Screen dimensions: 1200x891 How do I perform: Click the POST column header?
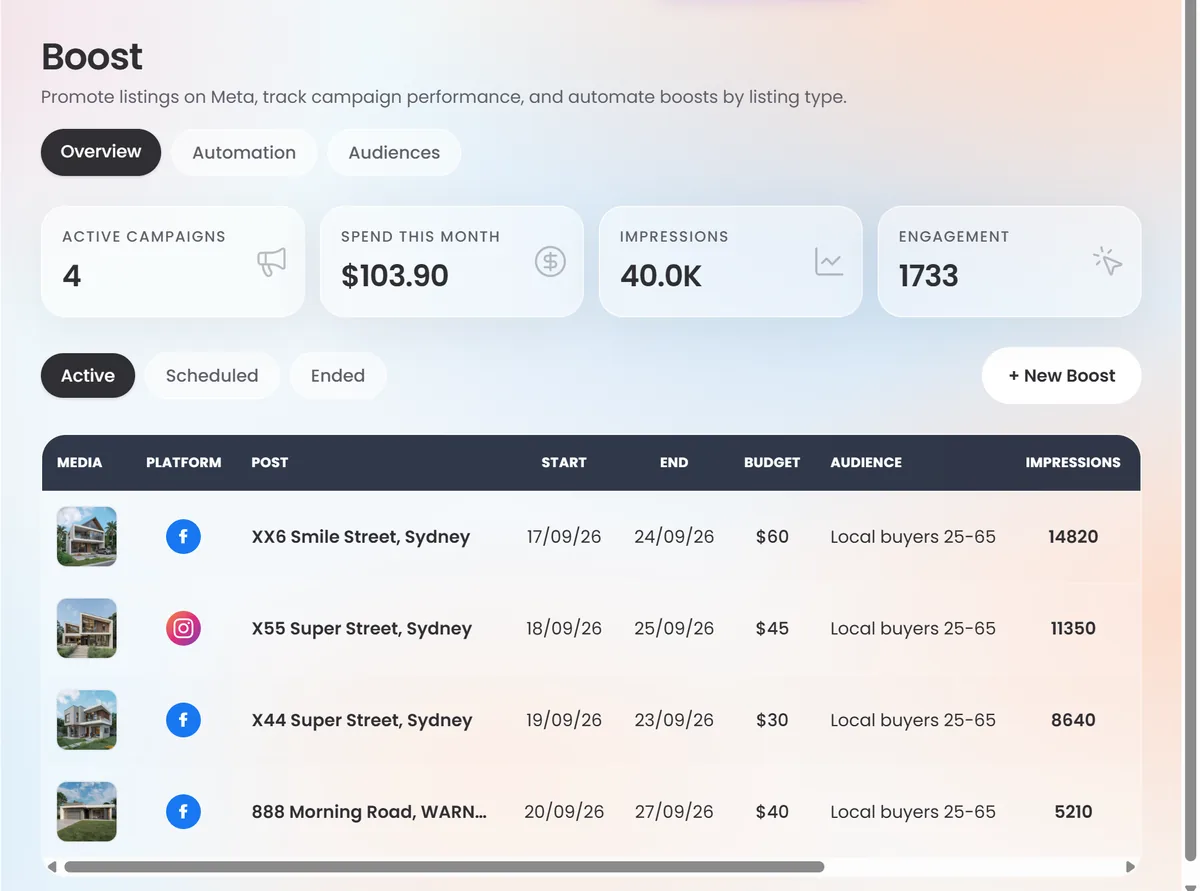[270, 463]
